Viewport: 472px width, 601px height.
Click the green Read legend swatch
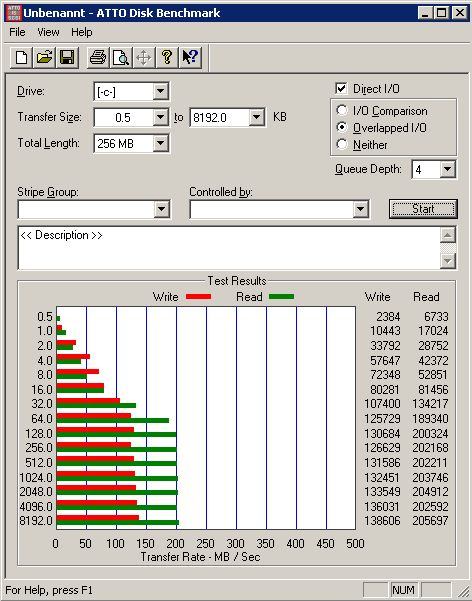[281, 297]
